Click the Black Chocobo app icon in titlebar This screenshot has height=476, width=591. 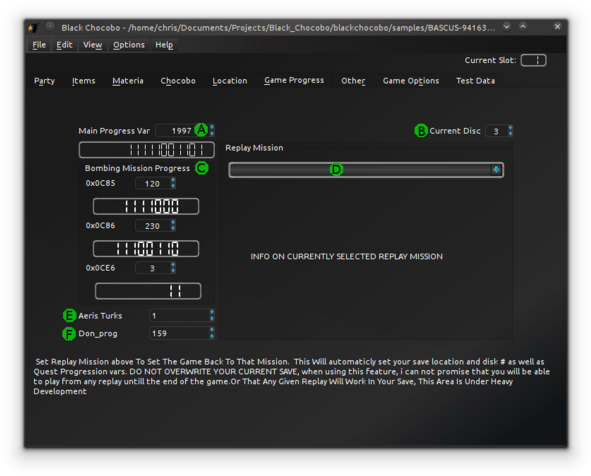(34, 28)
